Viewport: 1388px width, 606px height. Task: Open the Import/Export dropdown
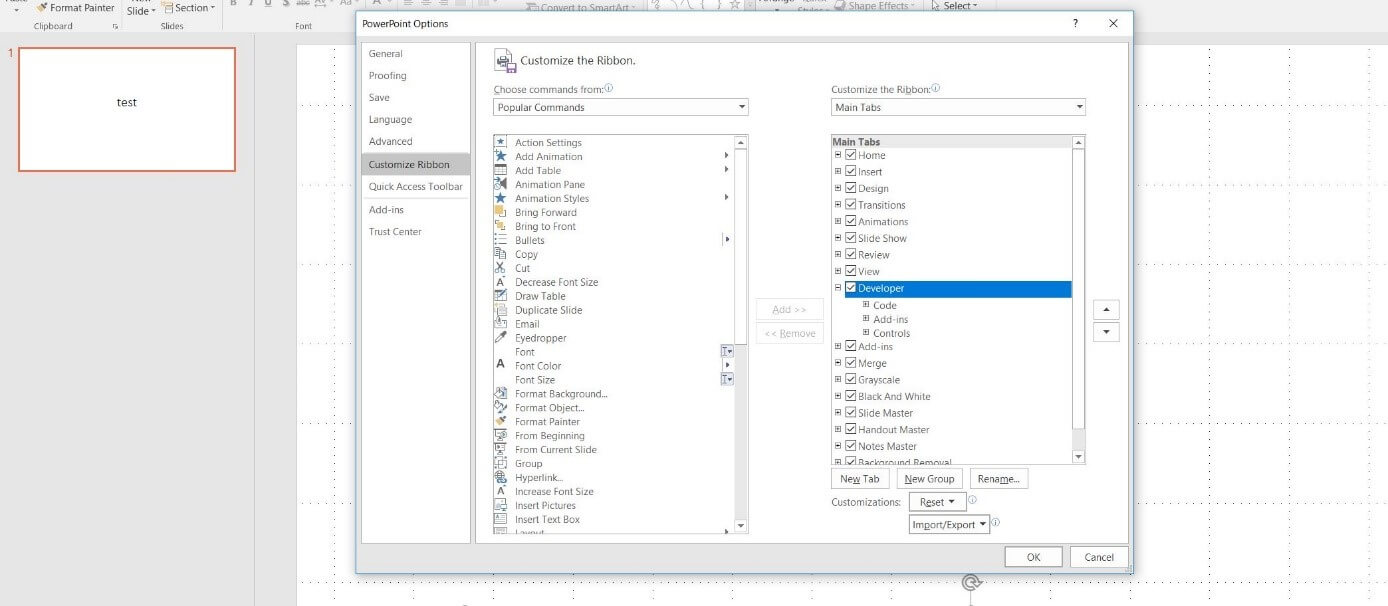tap(950, 524)
